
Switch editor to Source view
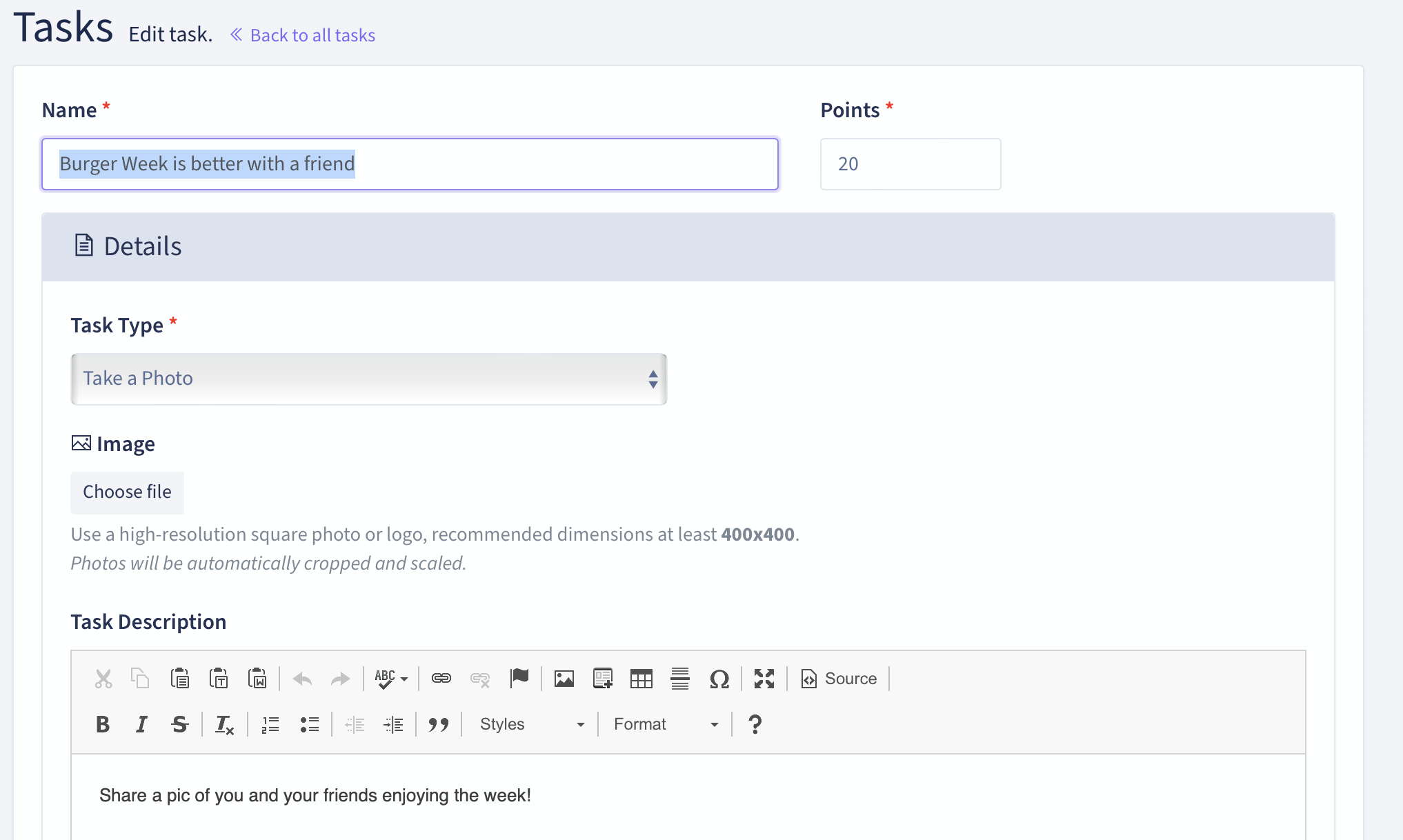(x=839, y=679)
